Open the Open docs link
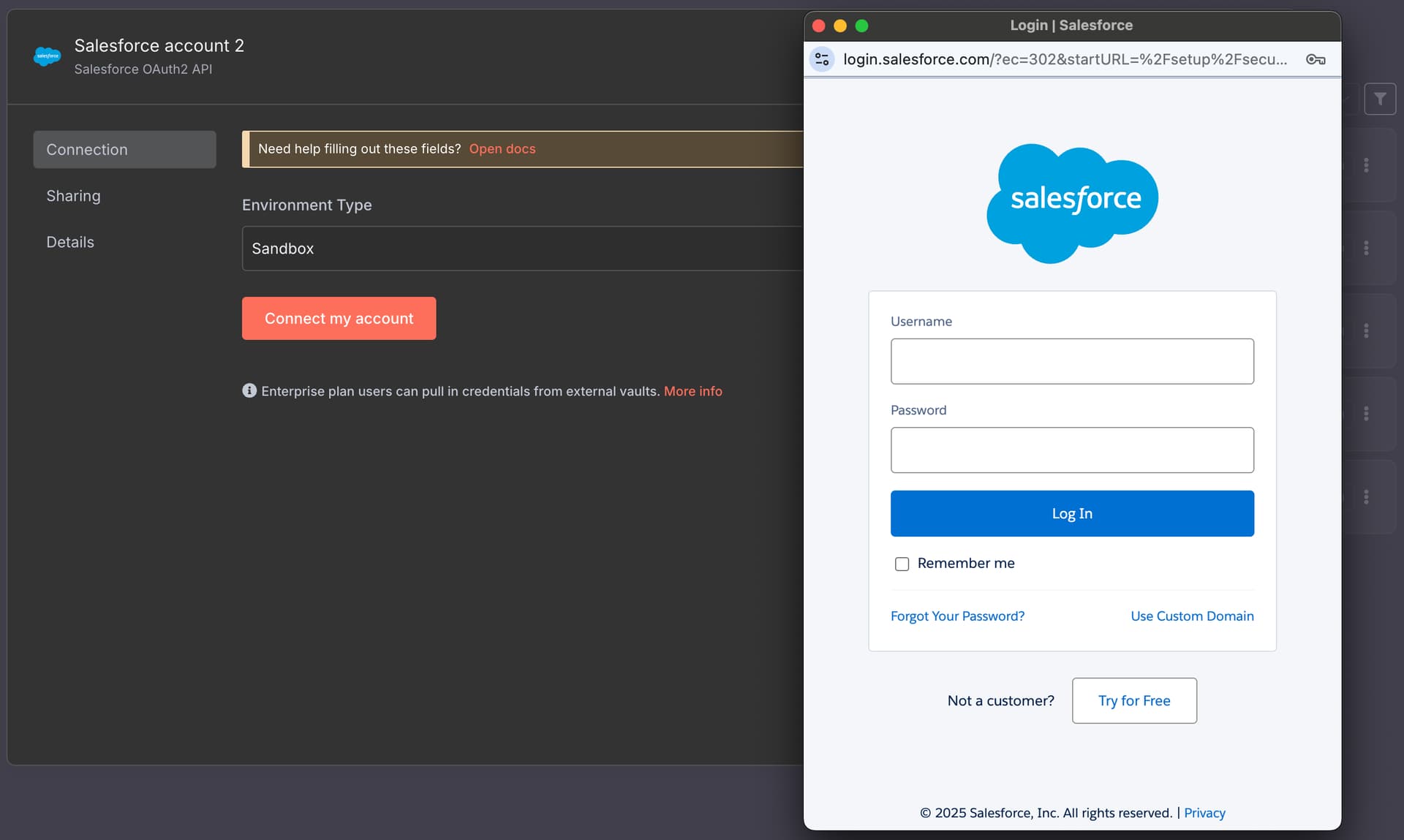Image resolution: width=1404 pixels, height=840 pixels. click(x=502, y=149)
